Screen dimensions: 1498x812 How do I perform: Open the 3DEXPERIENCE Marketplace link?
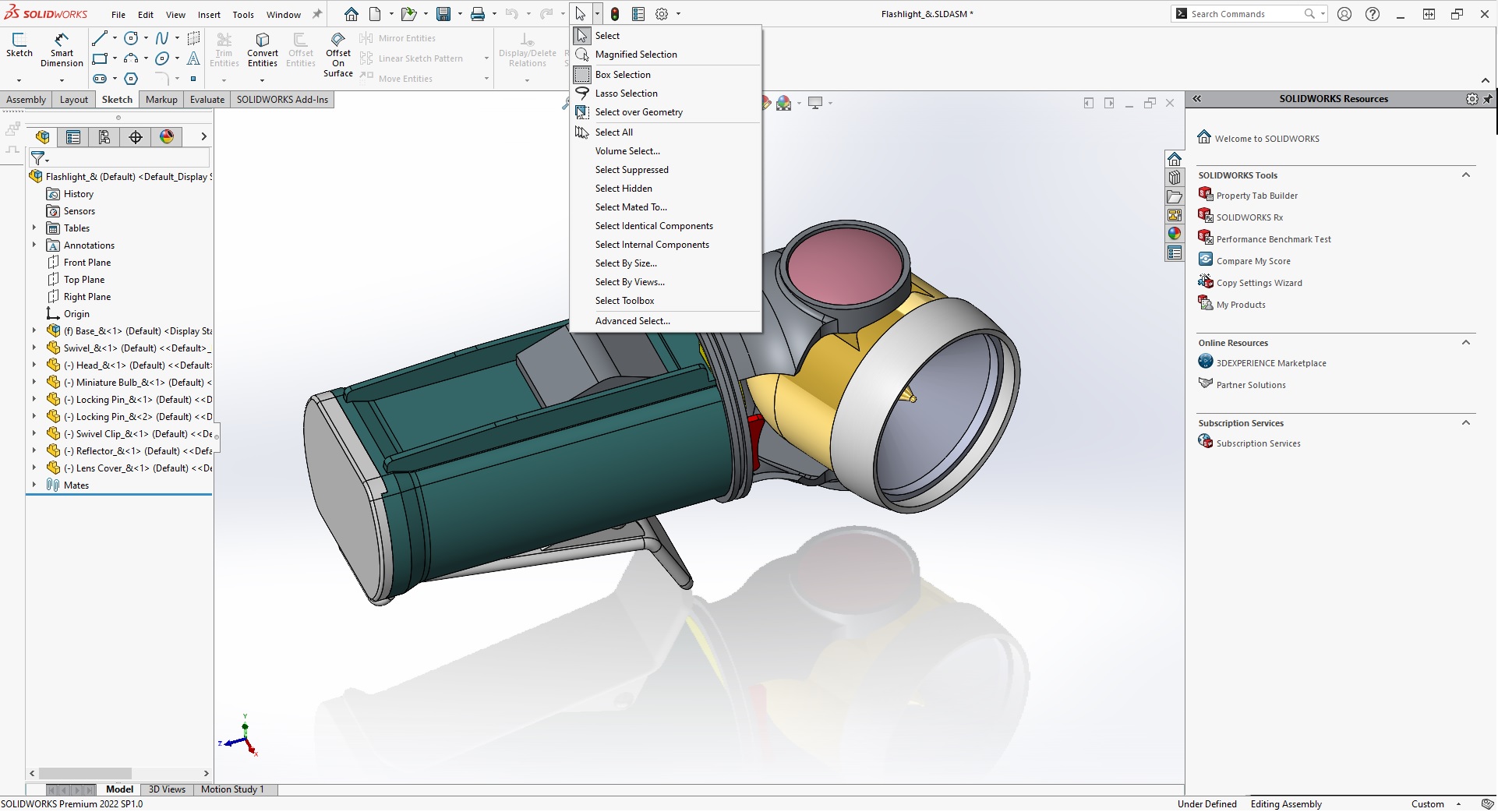click(1270, 363)
